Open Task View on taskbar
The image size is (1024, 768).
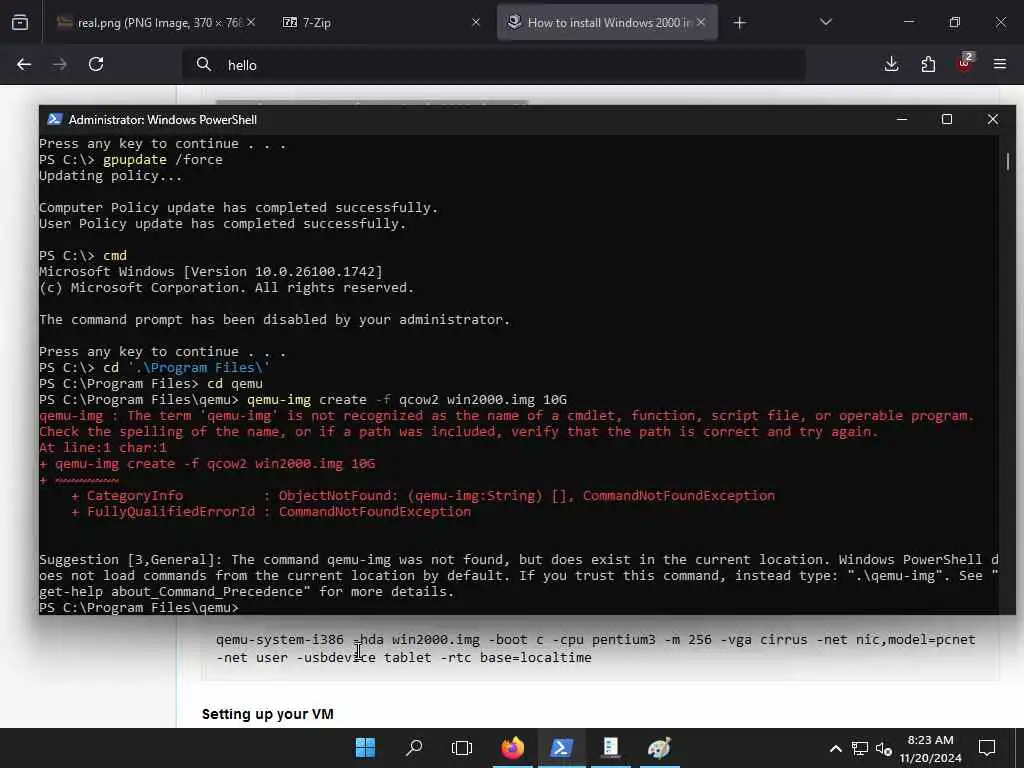tap(462, 748)
